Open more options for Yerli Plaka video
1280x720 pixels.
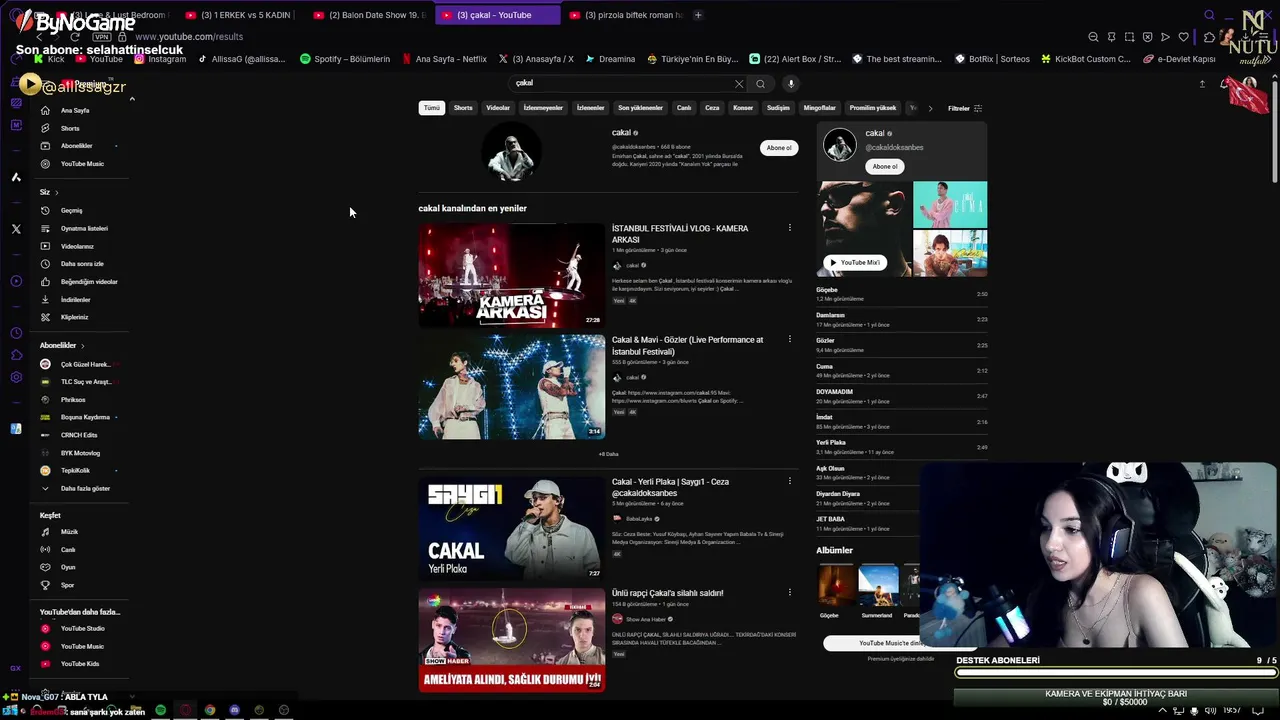789,481
